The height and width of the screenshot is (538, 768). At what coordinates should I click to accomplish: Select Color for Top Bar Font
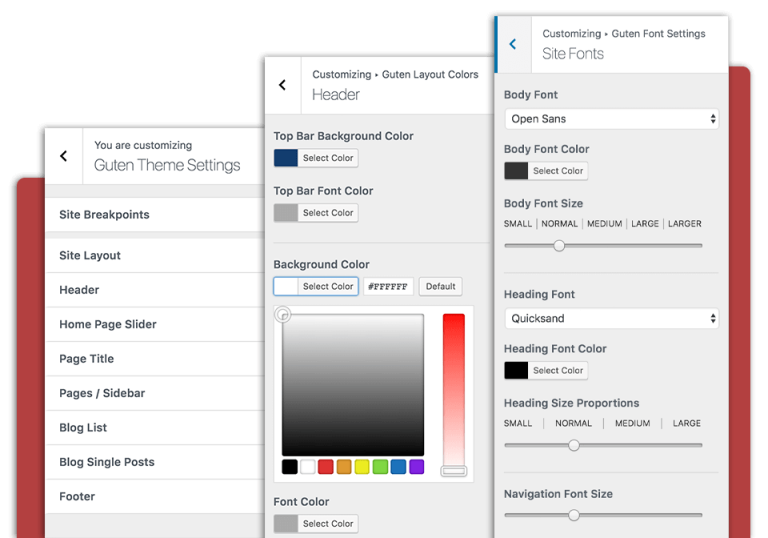click(x=328, y=213)
